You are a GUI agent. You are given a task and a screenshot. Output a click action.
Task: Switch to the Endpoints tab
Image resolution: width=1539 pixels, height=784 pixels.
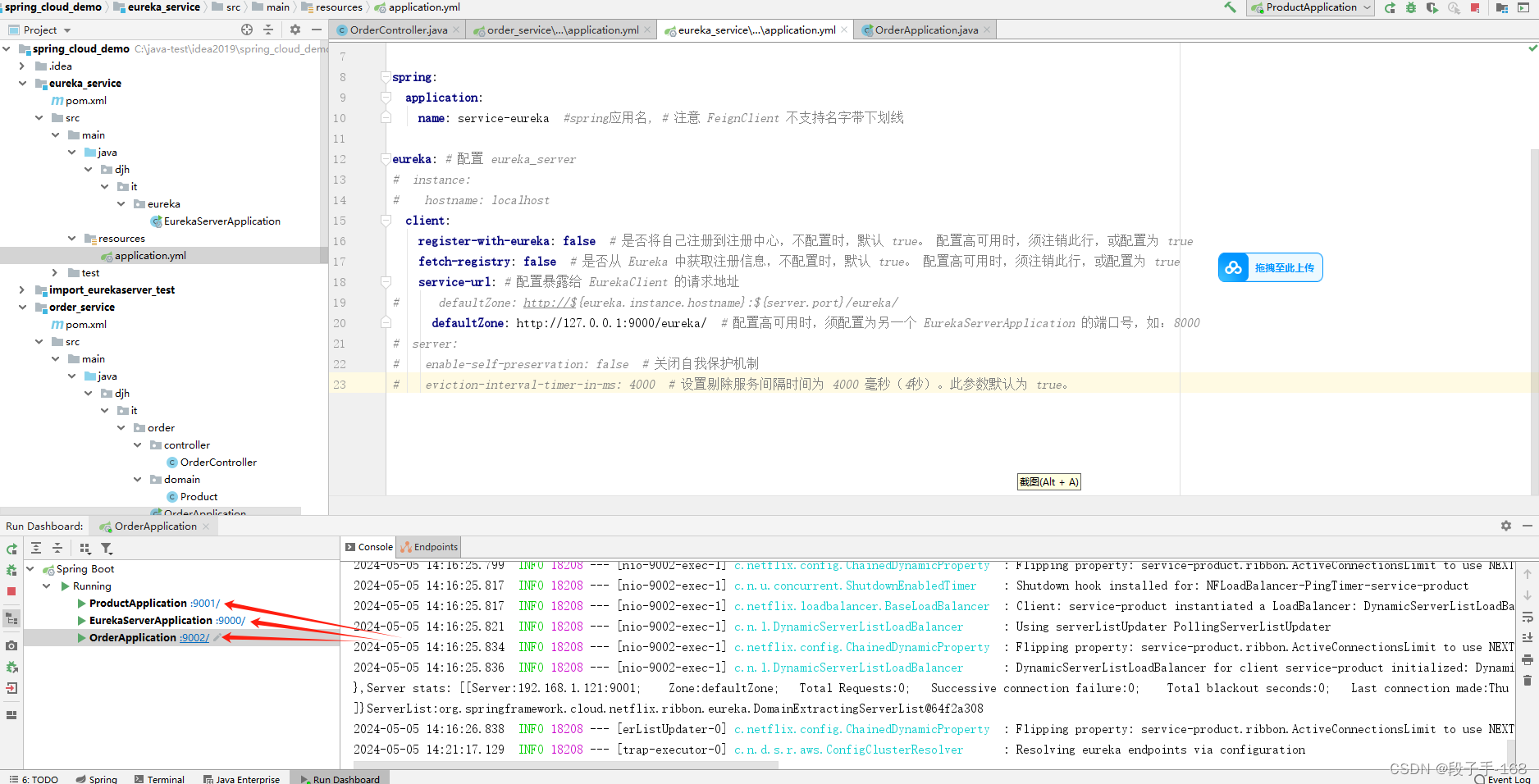point(430,547)
